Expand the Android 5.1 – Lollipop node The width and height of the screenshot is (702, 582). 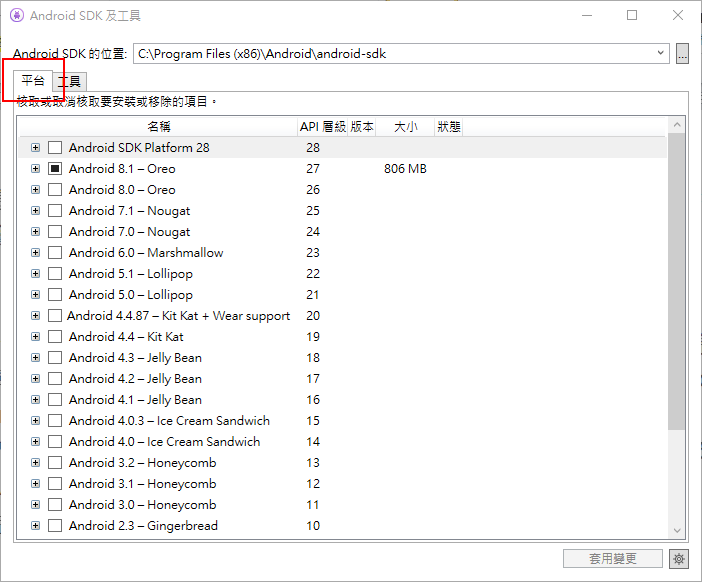35,274
